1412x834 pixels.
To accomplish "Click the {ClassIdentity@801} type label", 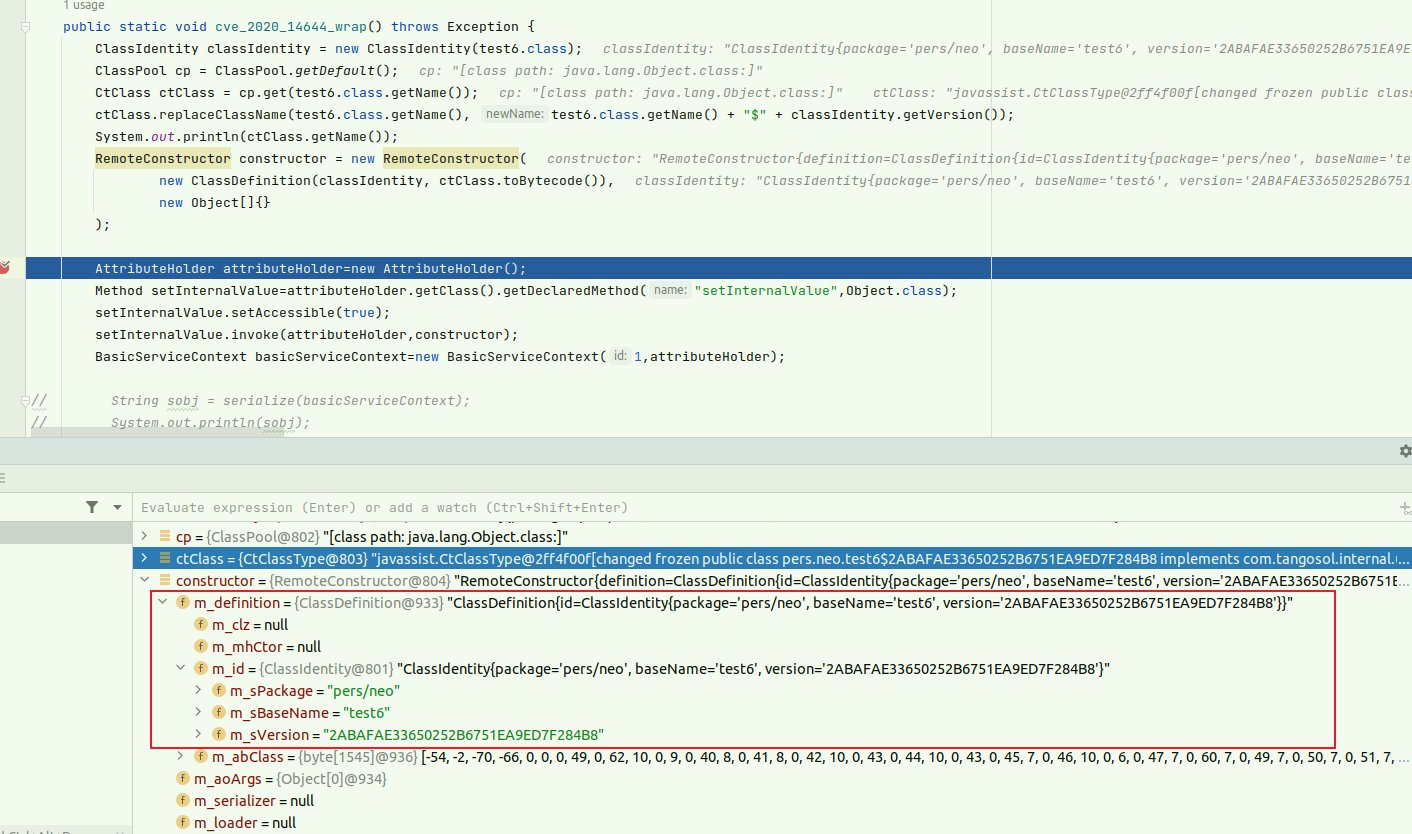I will click(326, 668).
